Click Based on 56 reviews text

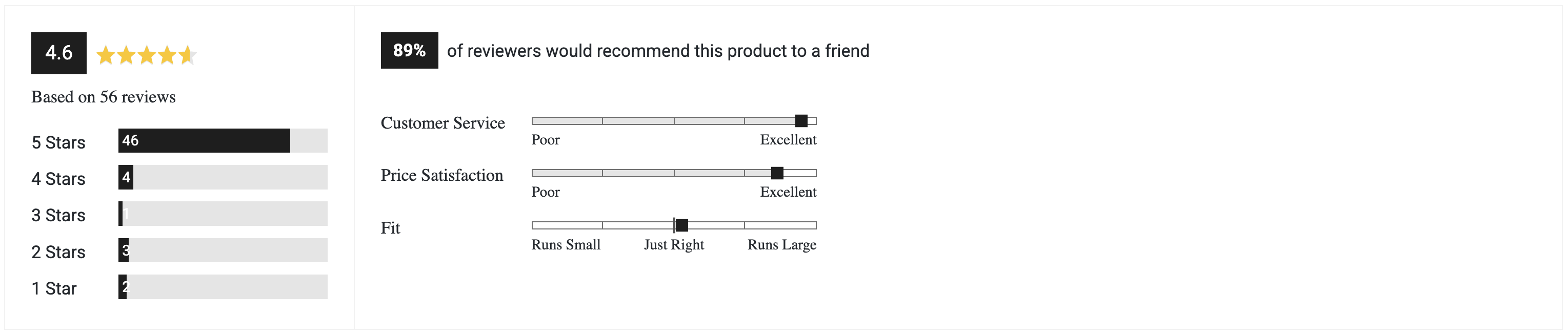(104, 97)
